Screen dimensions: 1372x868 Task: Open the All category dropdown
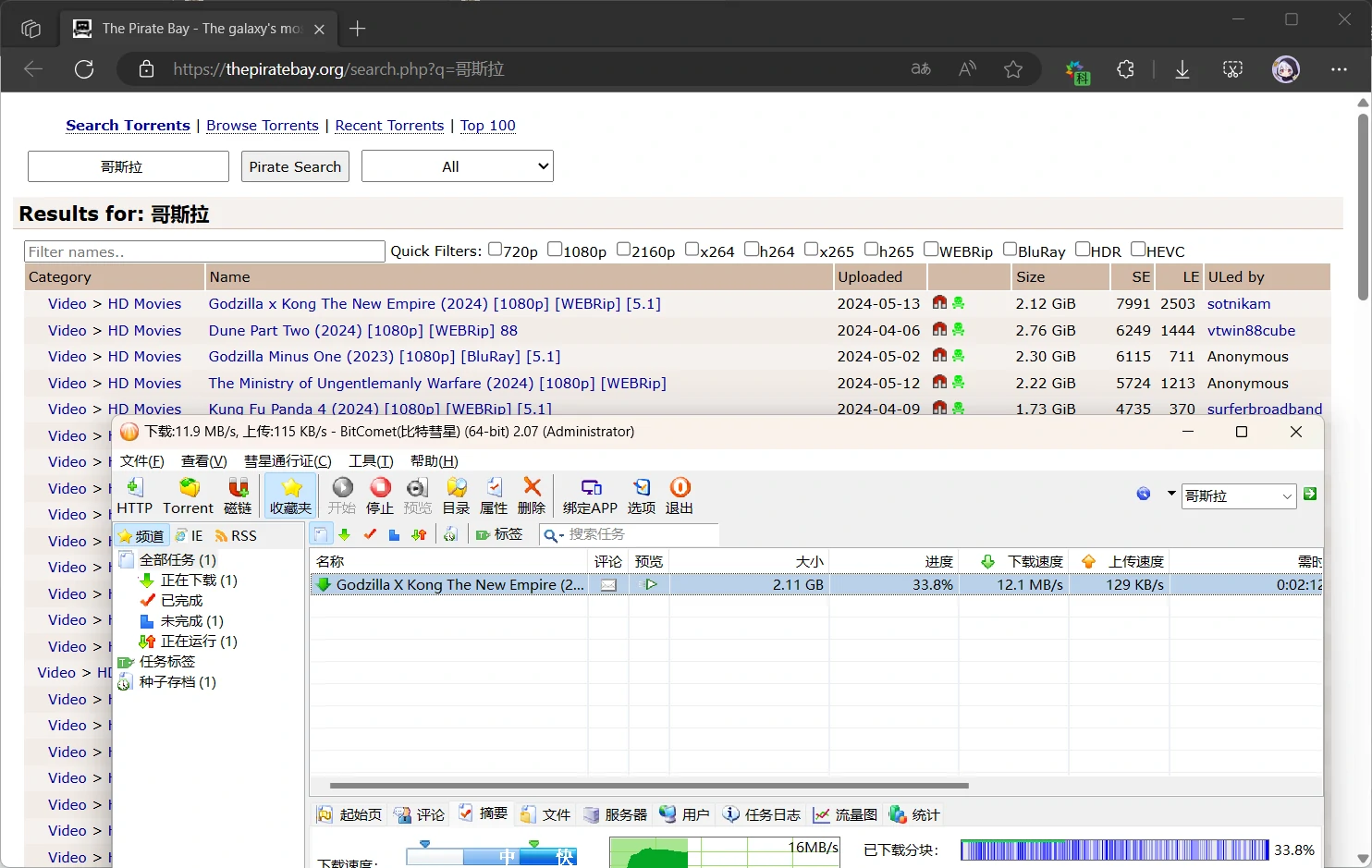[x=458, y=166]
